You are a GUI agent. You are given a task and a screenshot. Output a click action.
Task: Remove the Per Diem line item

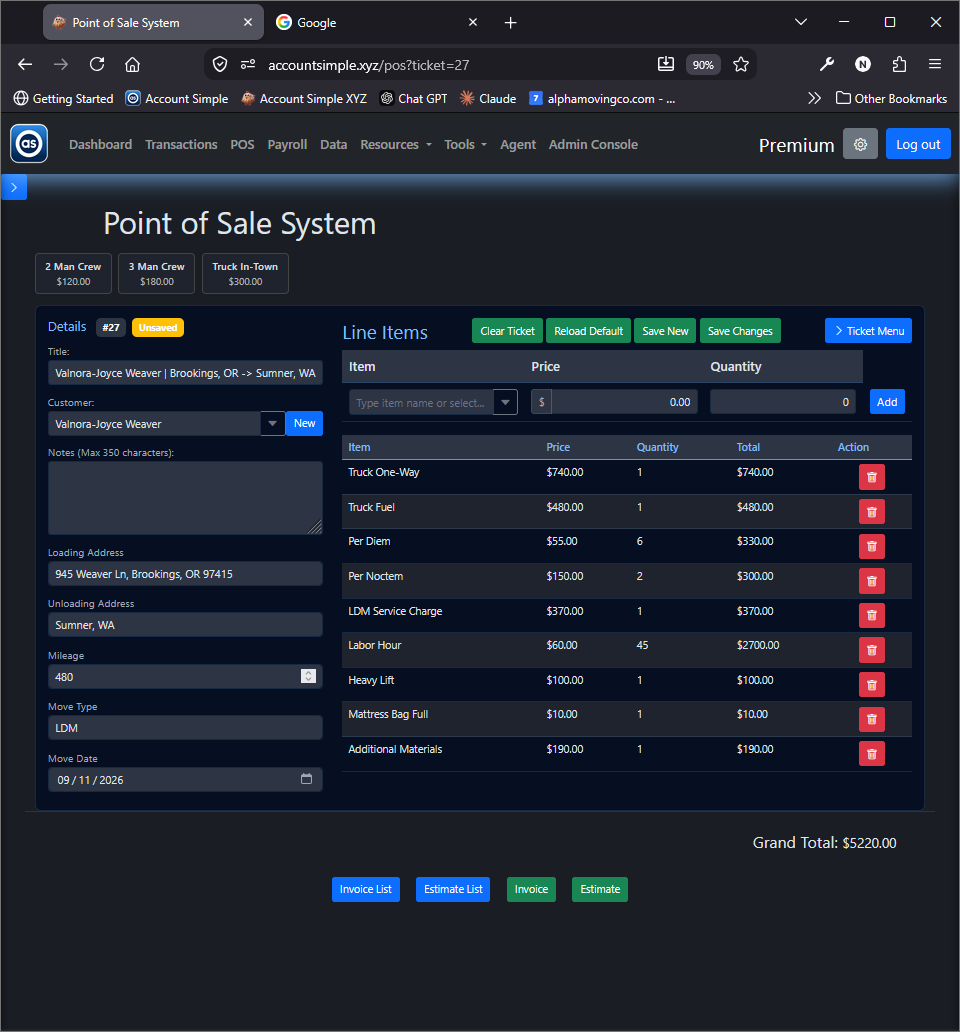(871, 546)
